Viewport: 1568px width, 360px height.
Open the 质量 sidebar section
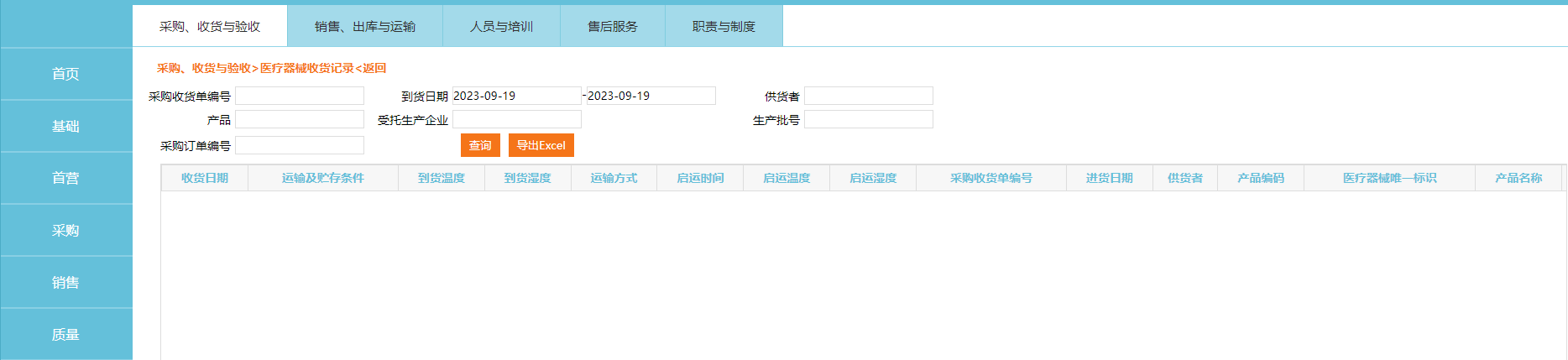(x=66, y=334)
